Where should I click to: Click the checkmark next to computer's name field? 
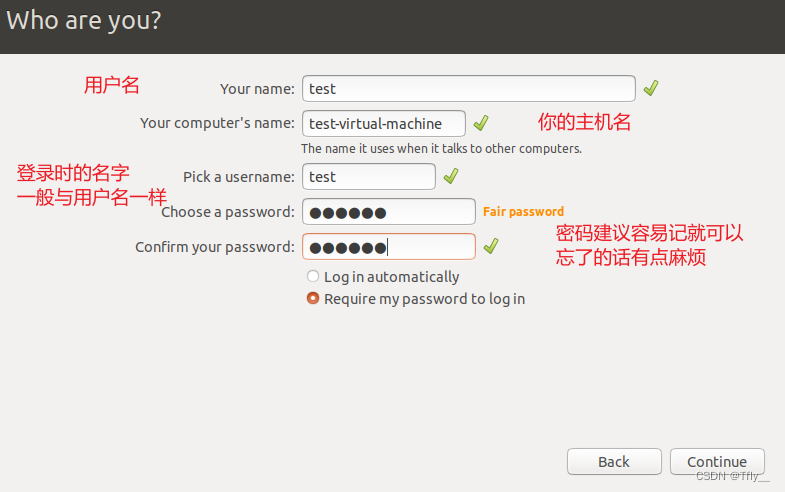(481, 123)
